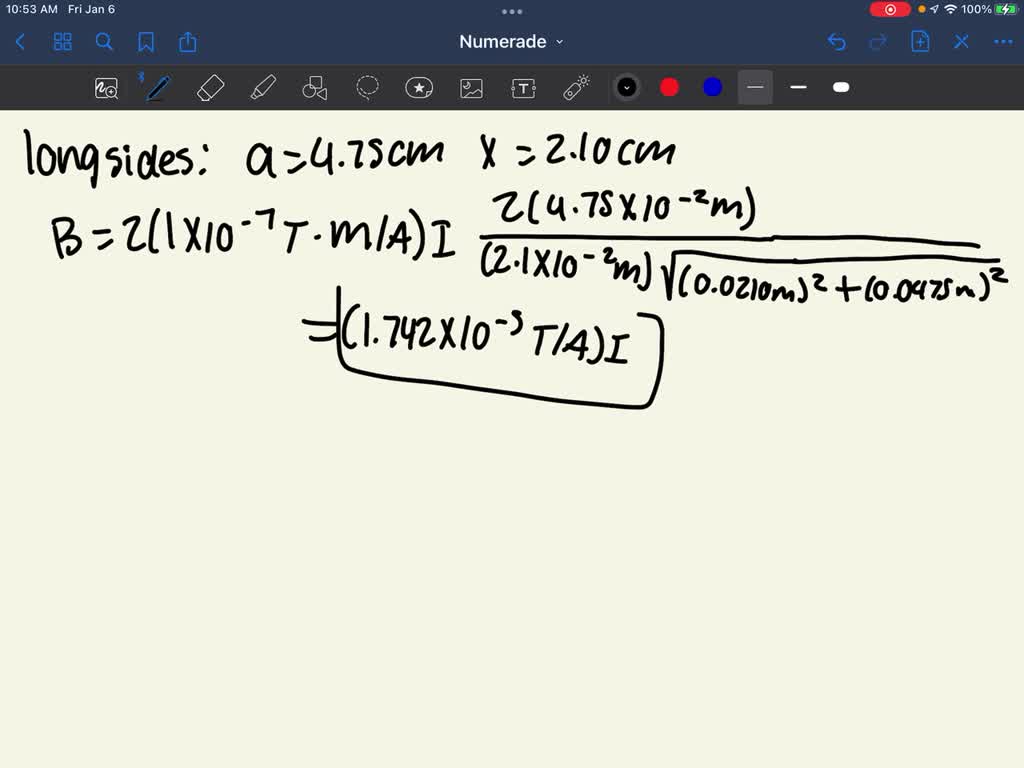
Task: Select the red ink color
Action: (669, 87)
